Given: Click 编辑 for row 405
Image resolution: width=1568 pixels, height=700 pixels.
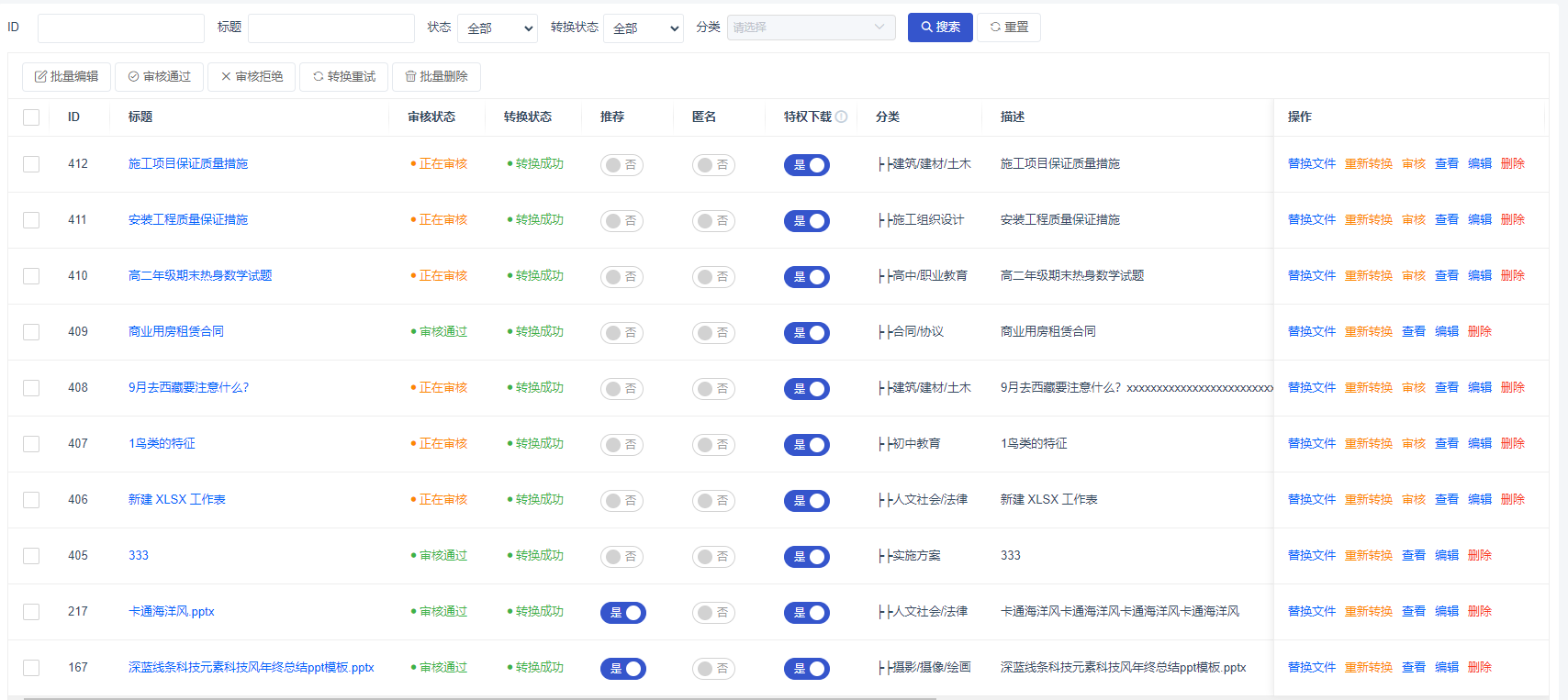Looking at the screenshot, I should tap(1447, 555).
